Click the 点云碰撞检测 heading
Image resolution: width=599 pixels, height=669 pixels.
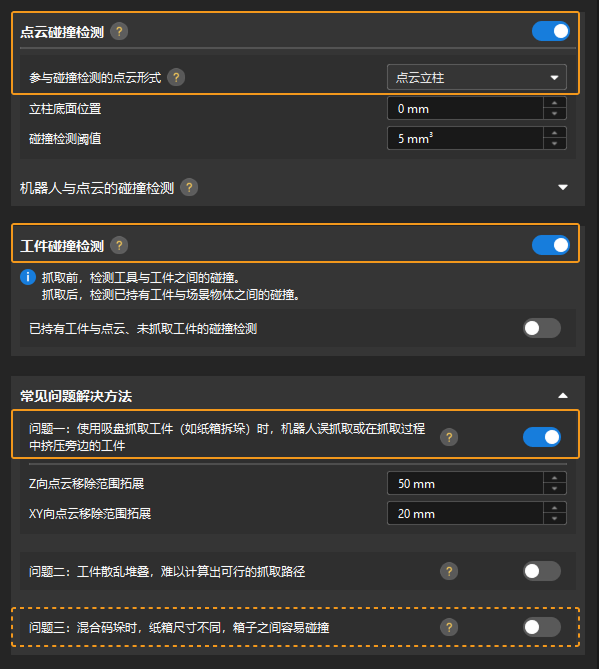(62, 32)
